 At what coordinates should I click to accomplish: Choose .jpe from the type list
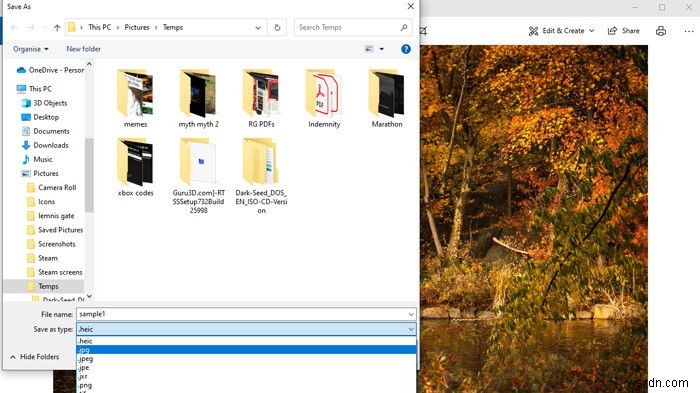[246, 368]
